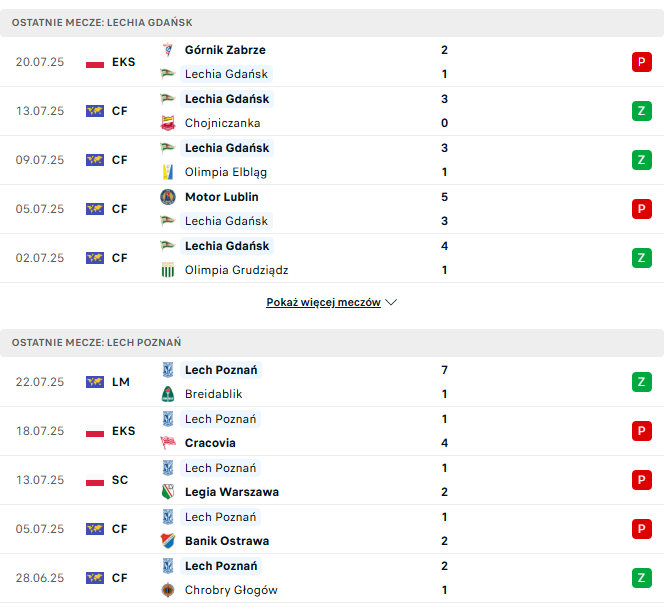Click the Motor Lublin round badge
The width and height of the screenshot is (666, 609).
[x=168, y=197]
